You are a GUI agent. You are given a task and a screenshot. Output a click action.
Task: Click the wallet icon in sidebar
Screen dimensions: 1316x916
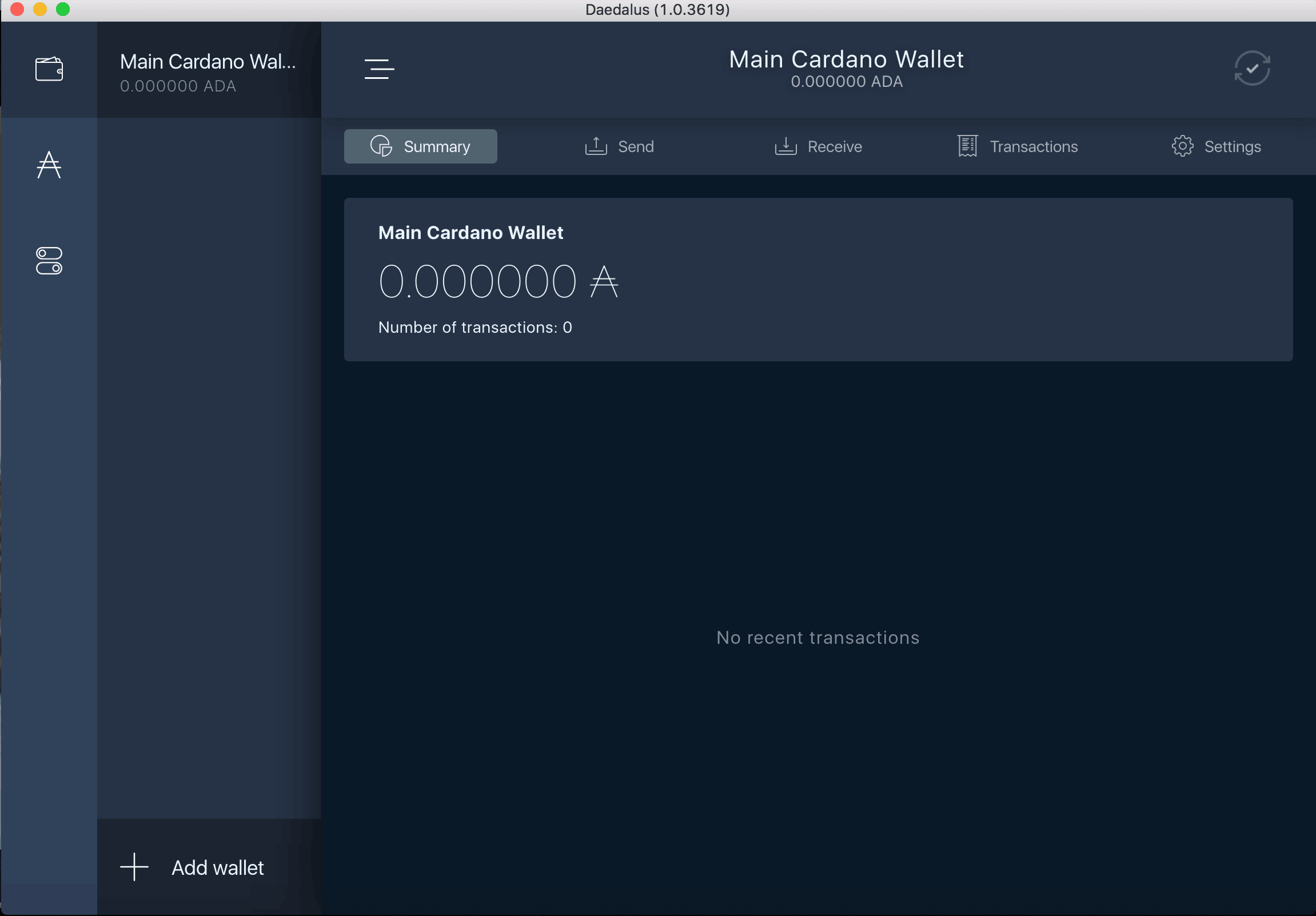(x=50, y=68)
